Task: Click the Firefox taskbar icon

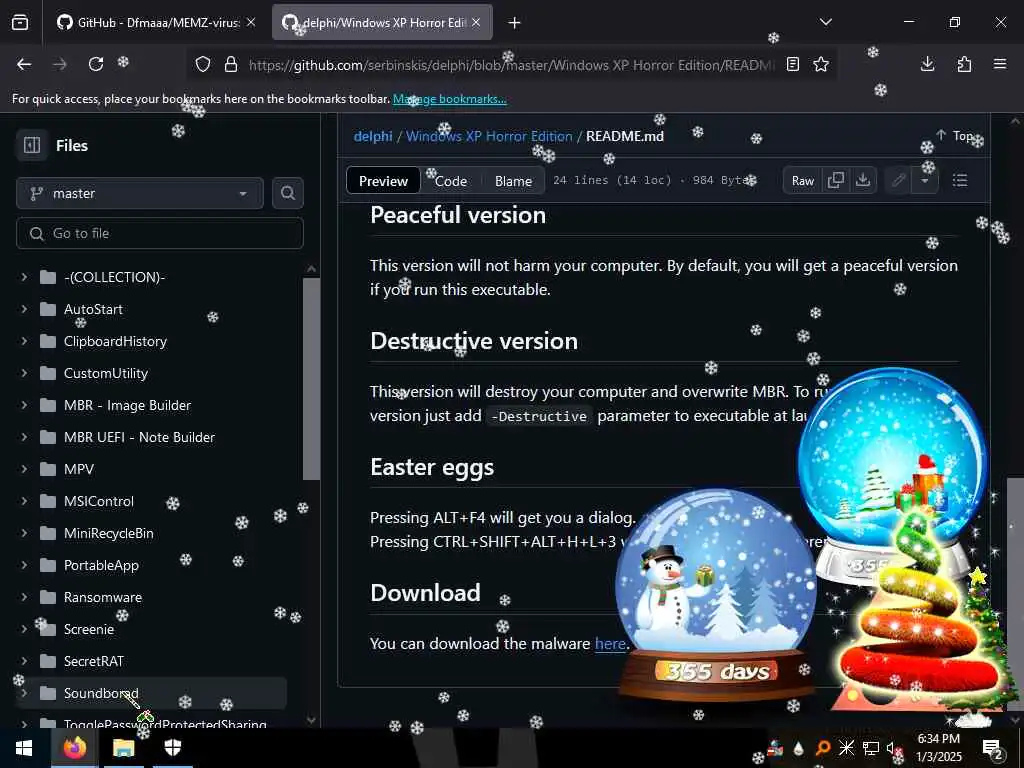Action: point(74,748)
